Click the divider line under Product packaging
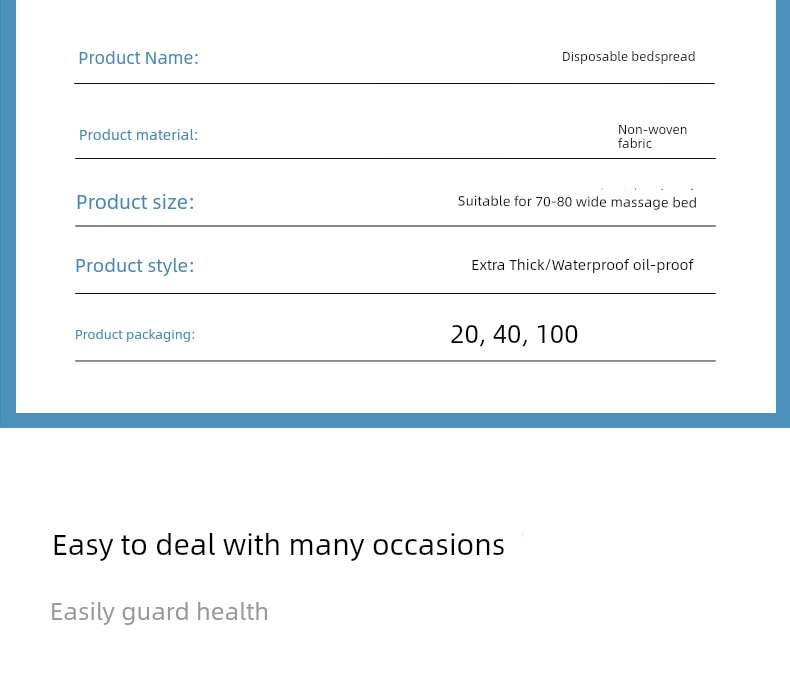Viewport: 790px width, 673px height. click(x=396, y=361)
